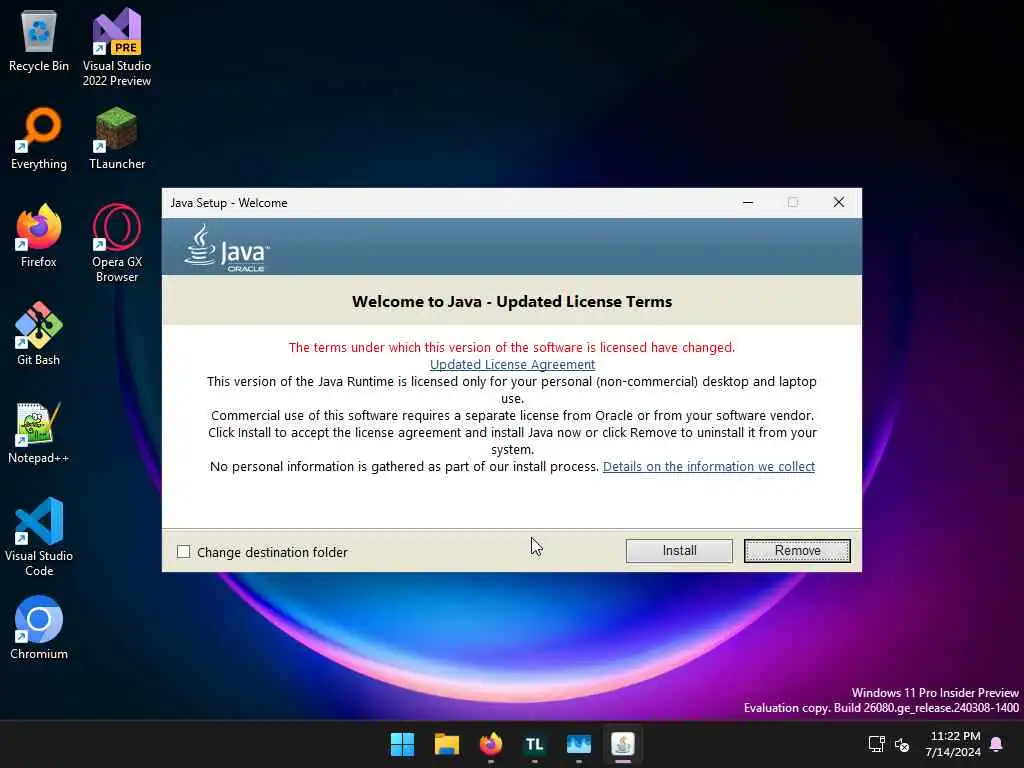Screen dimensions: 1024x768
Task: Open the blue monitor app in taskbar
Action: point(579,744)
